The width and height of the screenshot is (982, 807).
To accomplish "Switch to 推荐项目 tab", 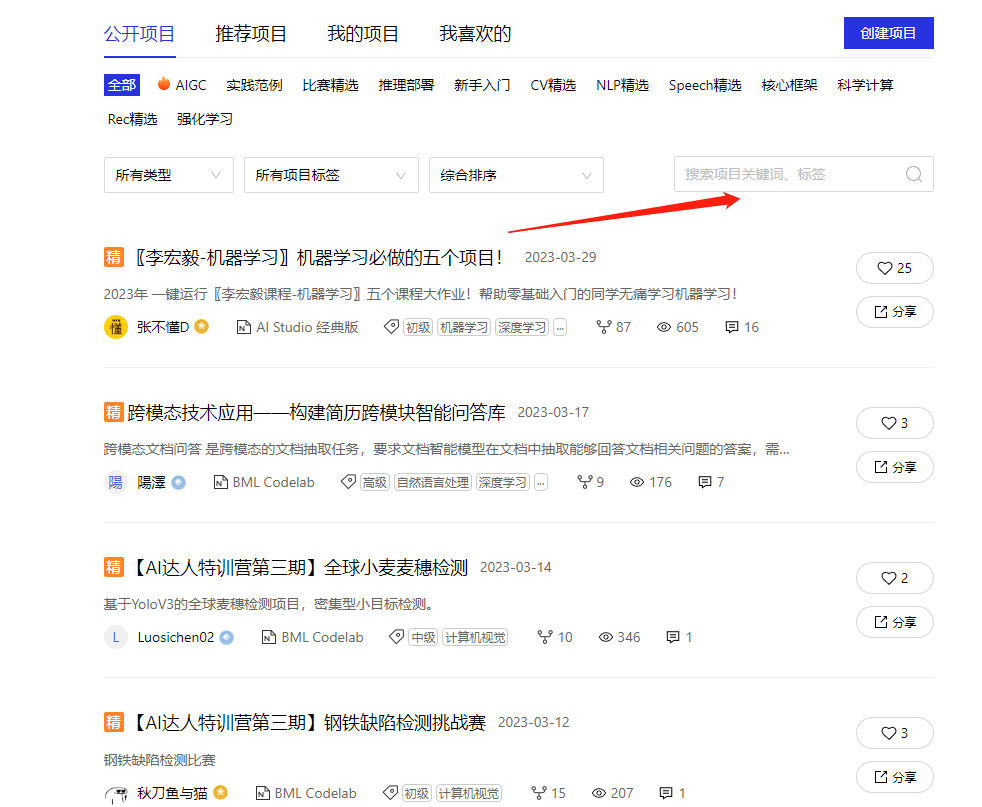I will pos(251,34).
